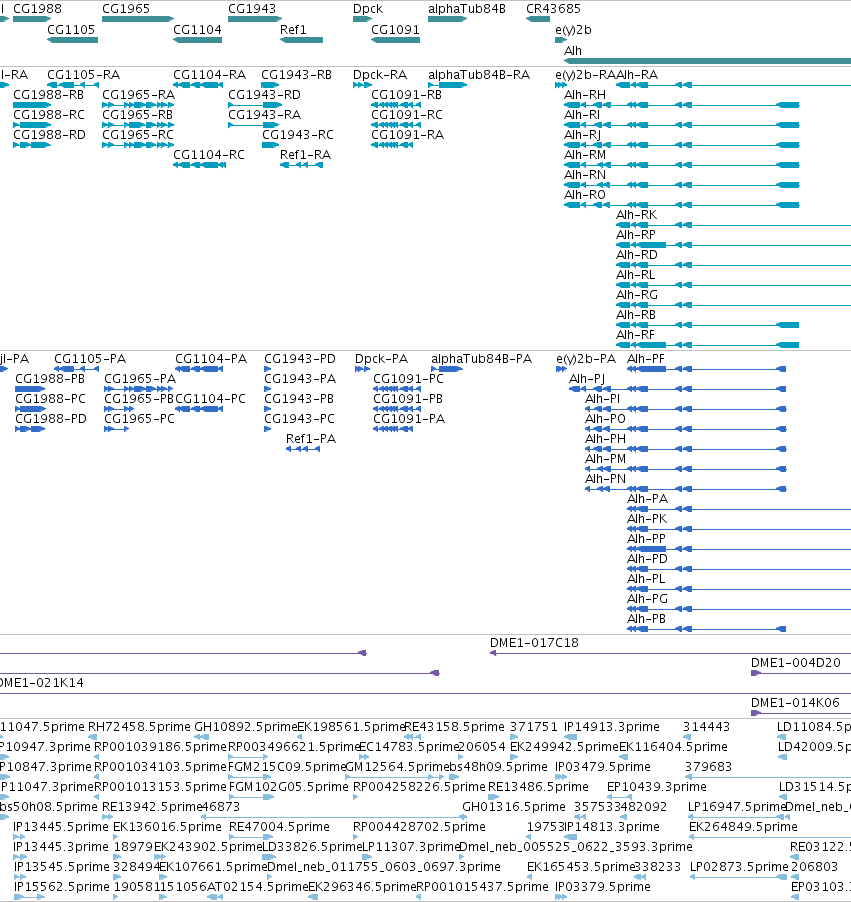Click transcript label Alh-RM
Screen dimensions: 851x902
pyautogui.click(x=585, y=155)
